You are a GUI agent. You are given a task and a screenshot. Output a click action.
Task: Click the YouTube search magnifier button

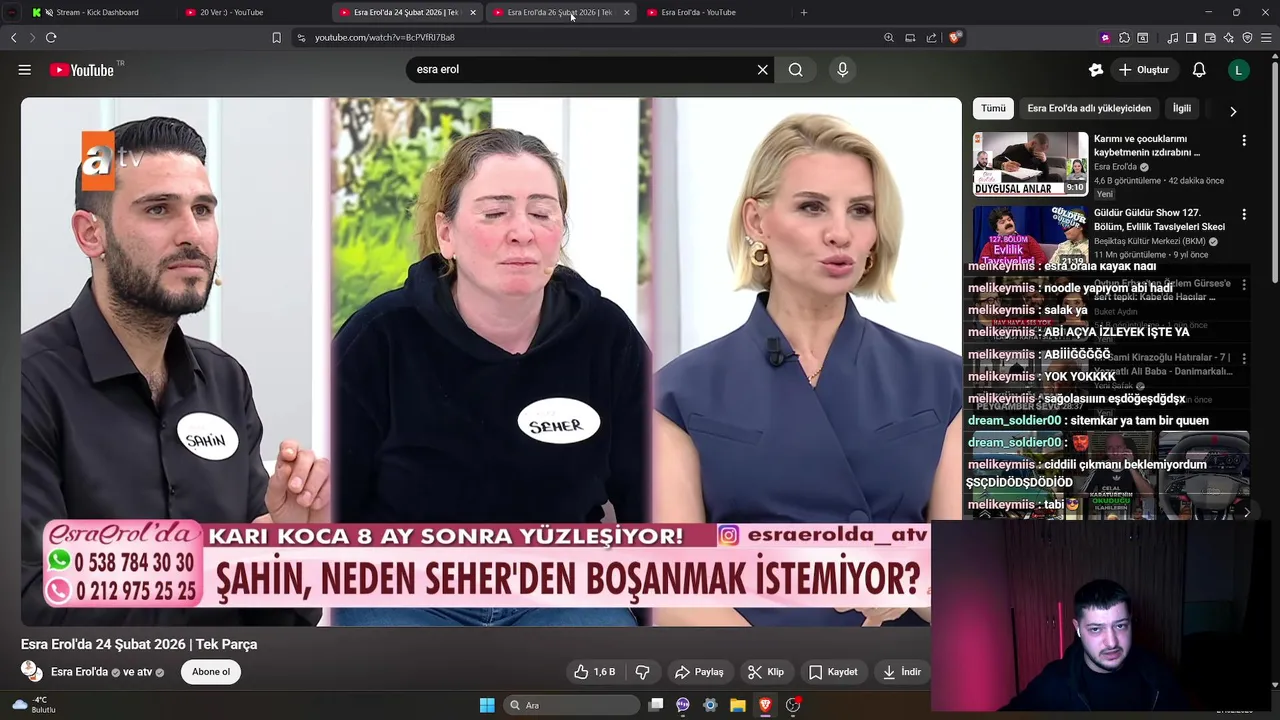tap(796, 70)
